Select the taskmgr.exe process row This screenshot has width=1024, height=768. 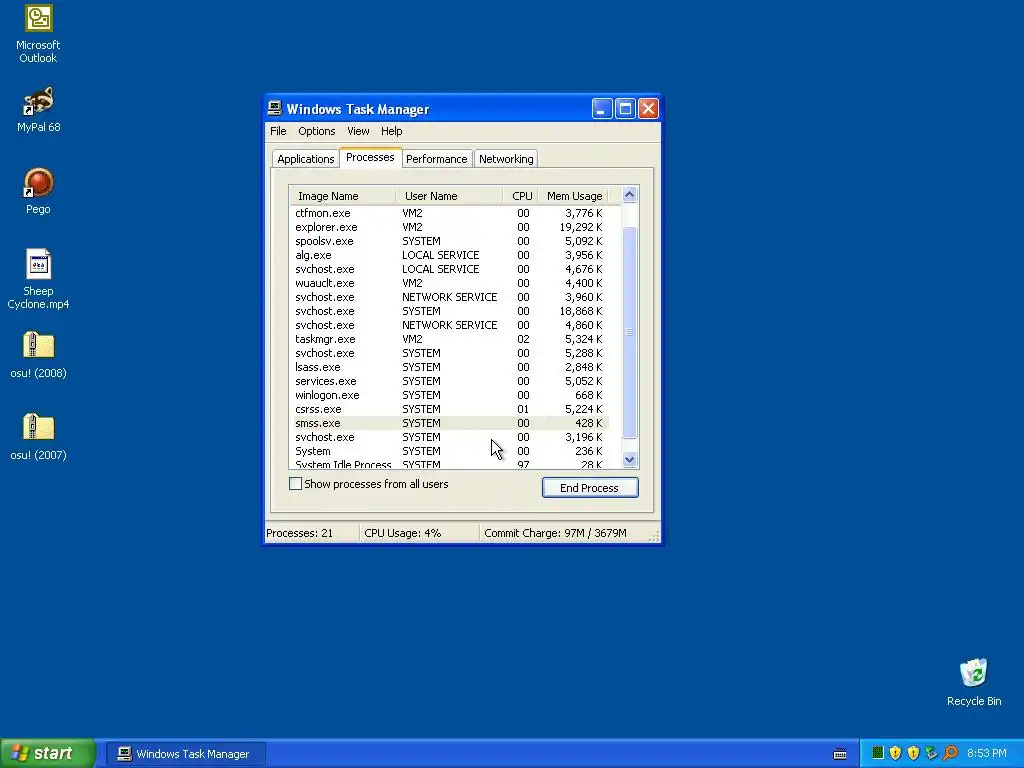point(449,340)
